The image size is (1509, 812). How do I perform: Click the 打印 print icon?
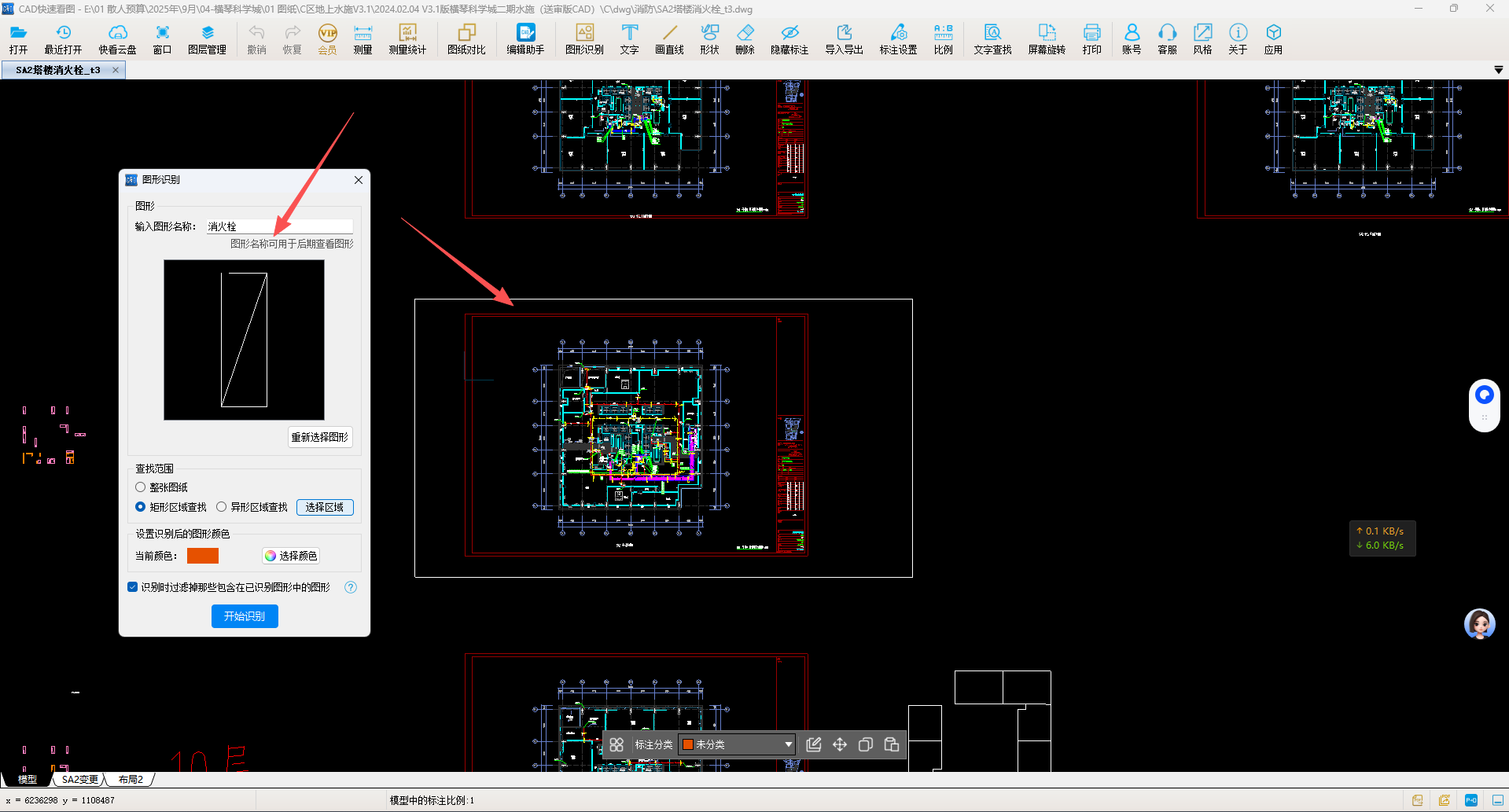pyautogui.click(x=1091, y=39)
